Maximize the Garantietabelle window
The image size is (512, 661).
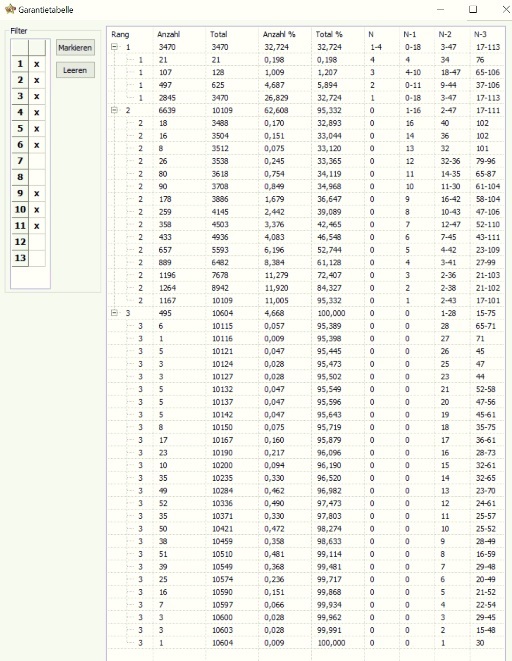click(473, 9)
